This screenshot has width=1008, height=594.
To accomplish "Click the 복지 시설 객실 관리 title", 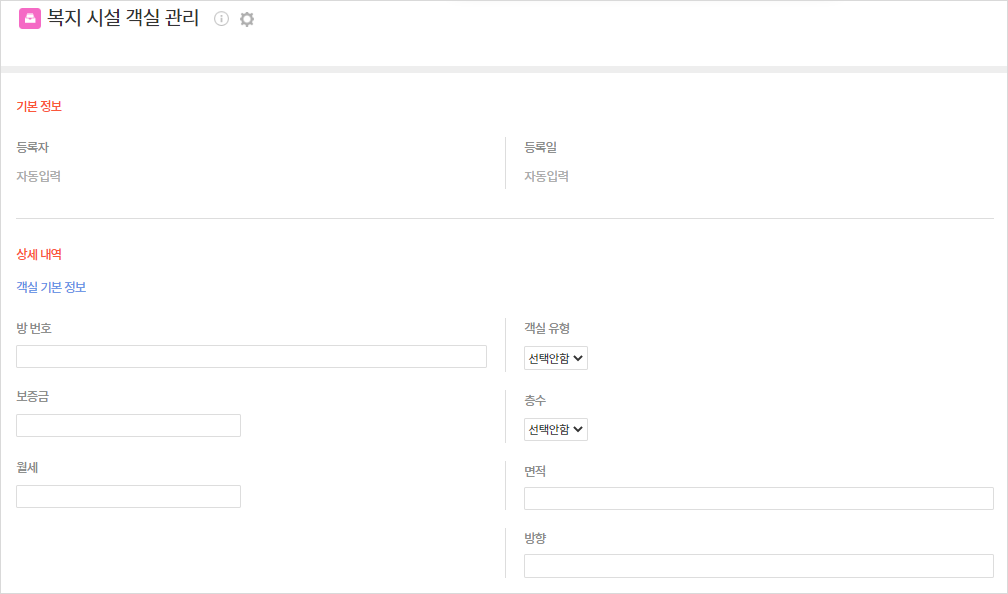I will [123, 18].
